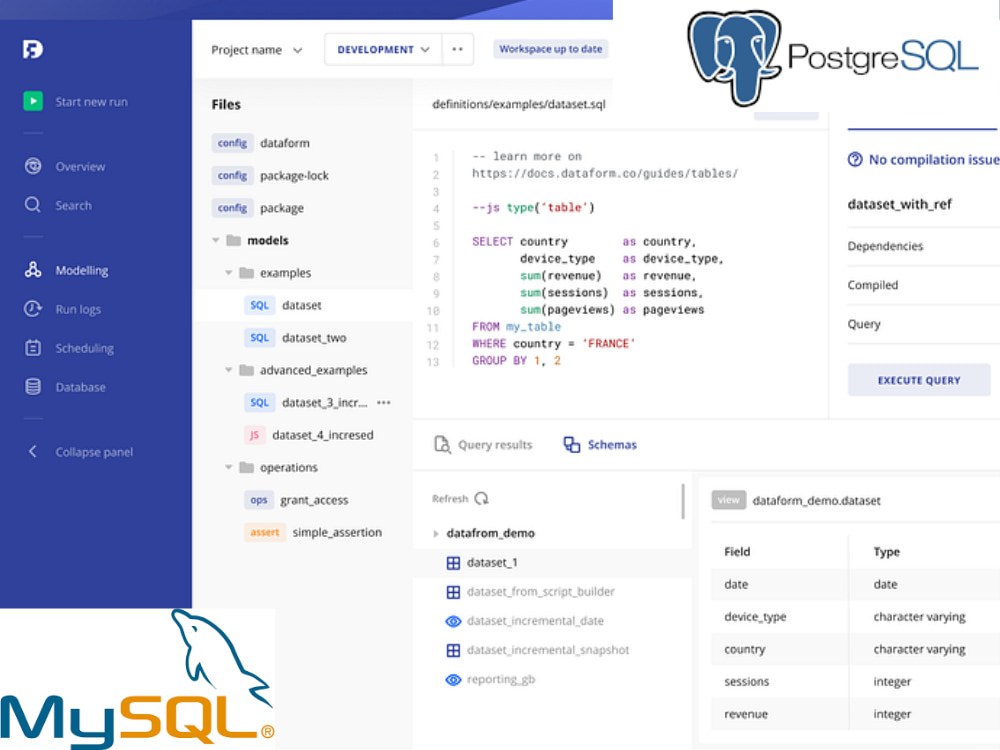This screenshot has height=750, width=1000.
Task: Collapse the models folder
Action: [x=216, y=240]
